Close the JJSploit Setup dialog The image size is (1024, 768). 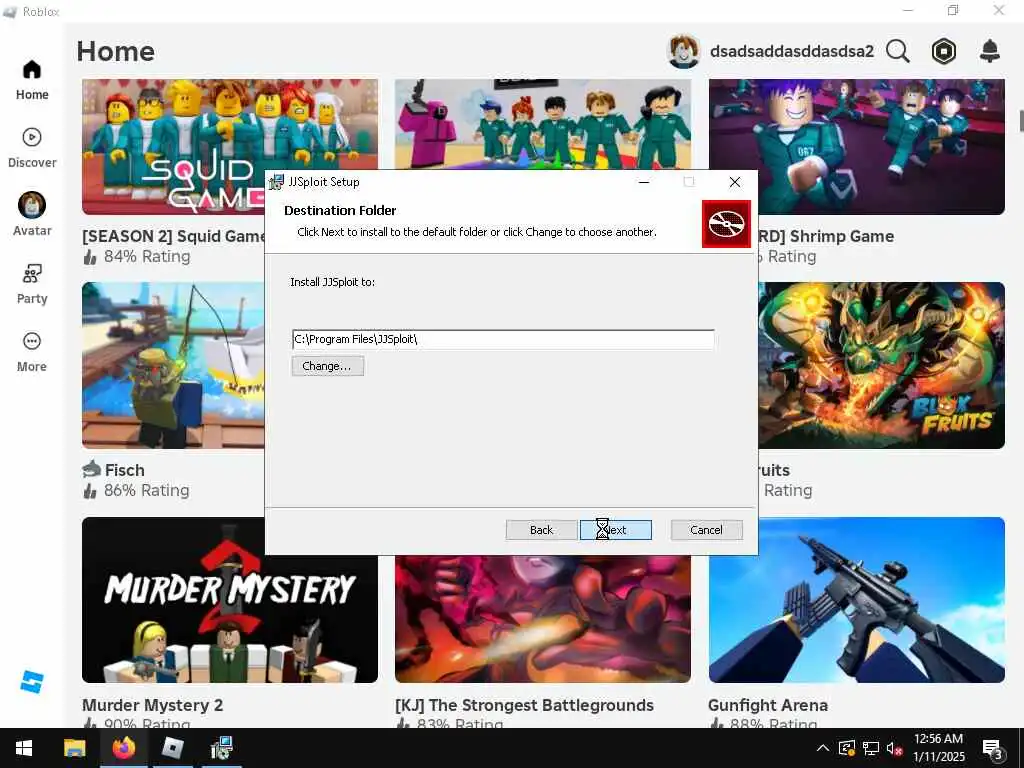click(735, 182)
